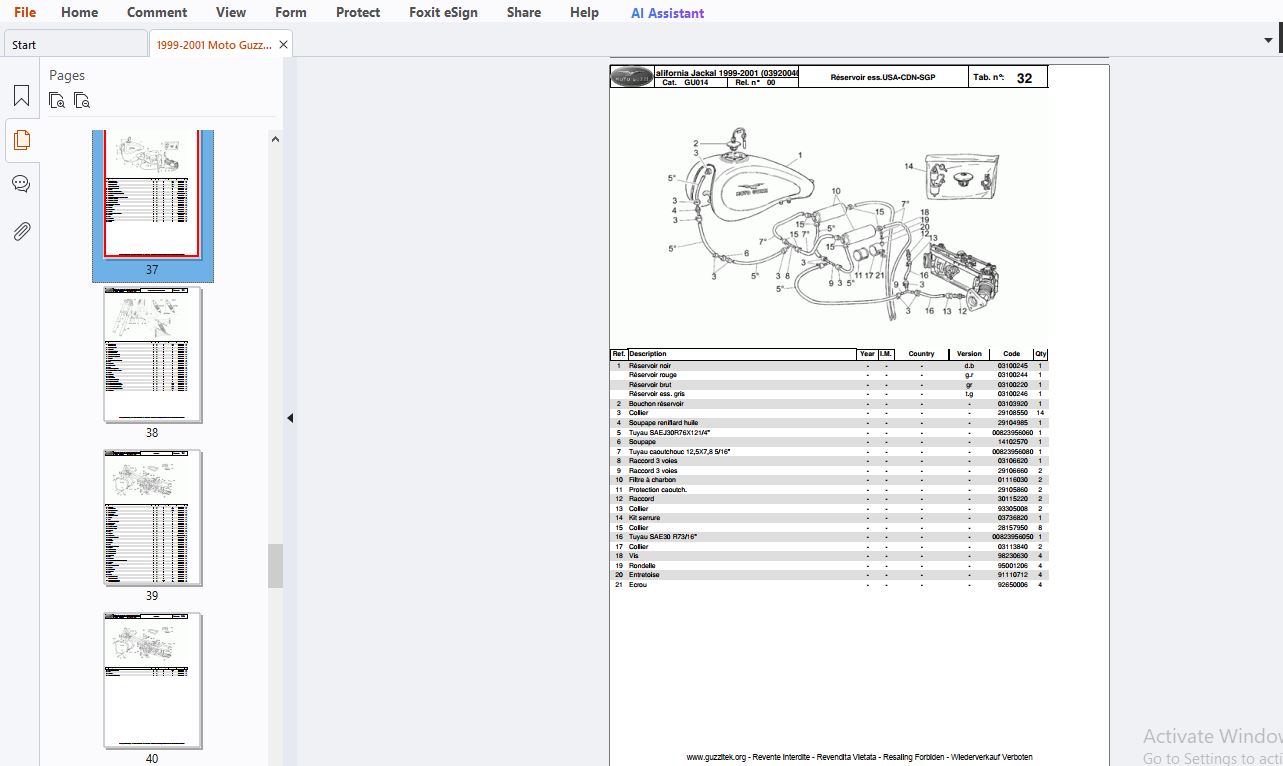The height and width of the screenshot is (766, 1283).
Task: Click part code 03100245
Action: [1012, 366]
